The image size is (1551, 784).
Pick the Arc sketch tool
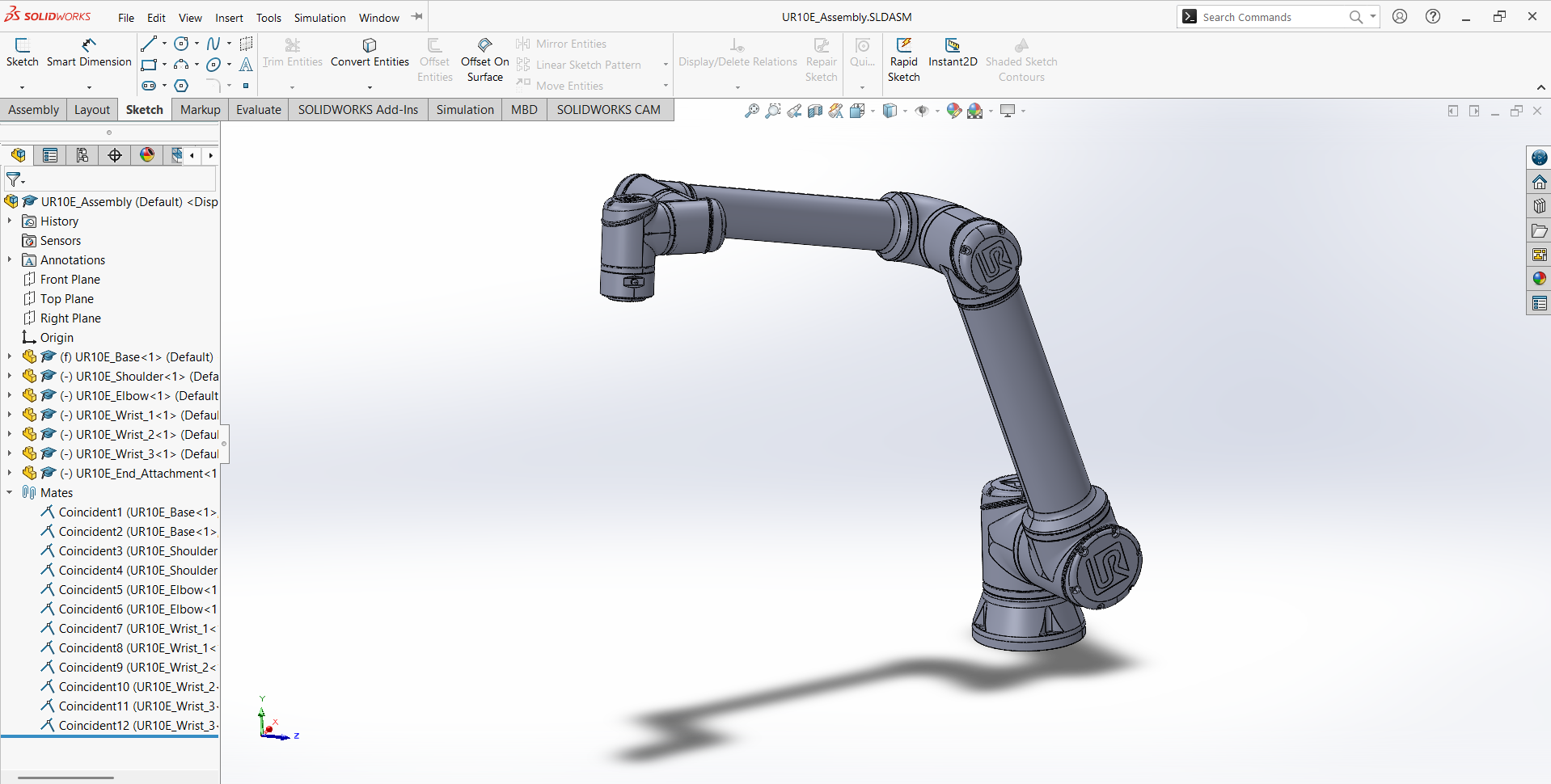point(182,65)
